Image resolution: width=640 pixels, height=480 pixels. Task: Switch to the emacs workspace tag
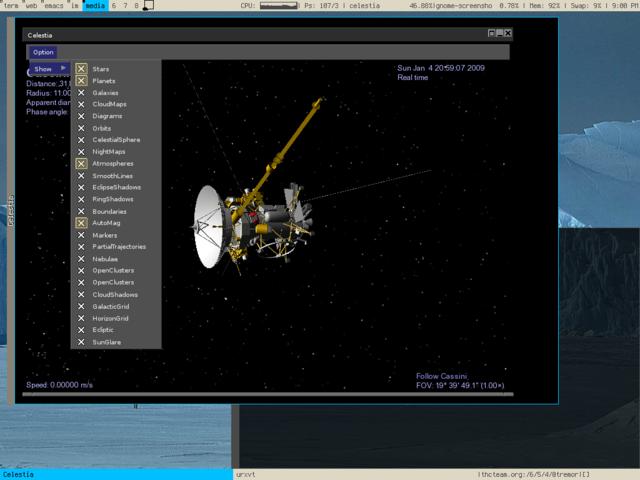tap(53, 6)
